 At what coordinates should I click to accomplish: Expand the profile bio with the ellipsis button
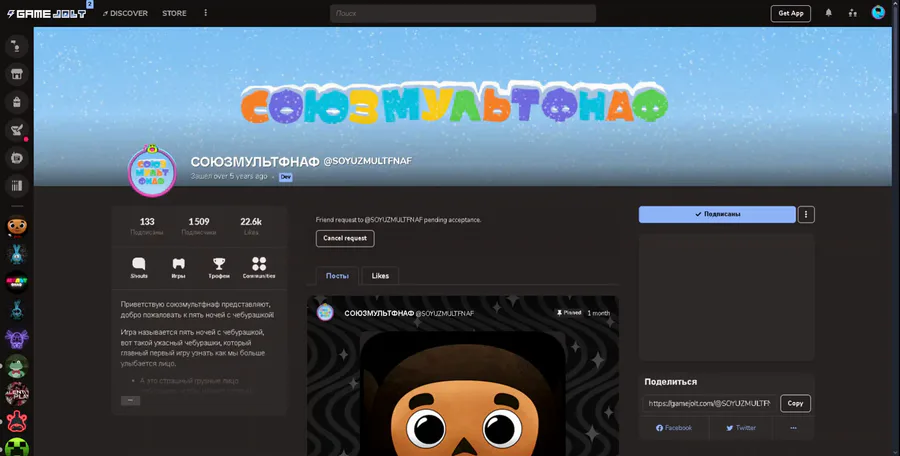coord(130,400)
